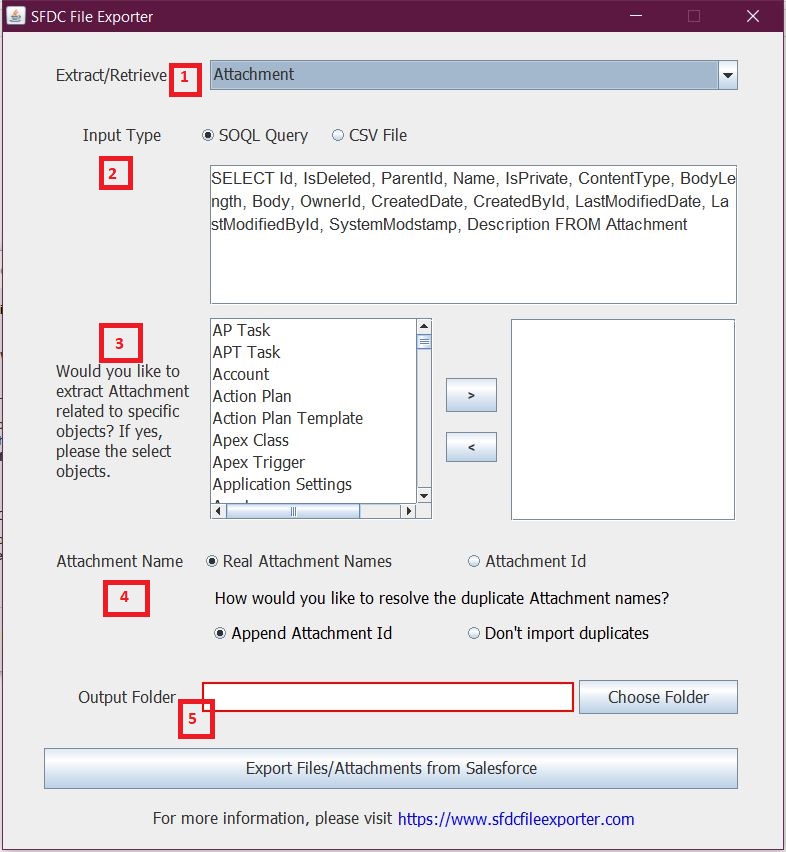Click the objects list vertical scrollbar thumb
Viewport: 786px width, 852px height.
424,342
